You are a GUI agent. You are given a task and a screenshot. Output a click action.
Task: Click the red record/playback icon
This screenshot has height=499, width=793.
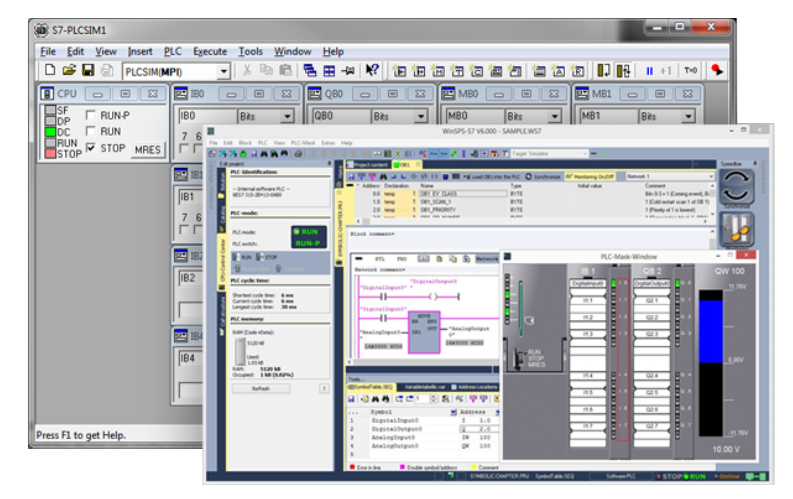(717, 71)
